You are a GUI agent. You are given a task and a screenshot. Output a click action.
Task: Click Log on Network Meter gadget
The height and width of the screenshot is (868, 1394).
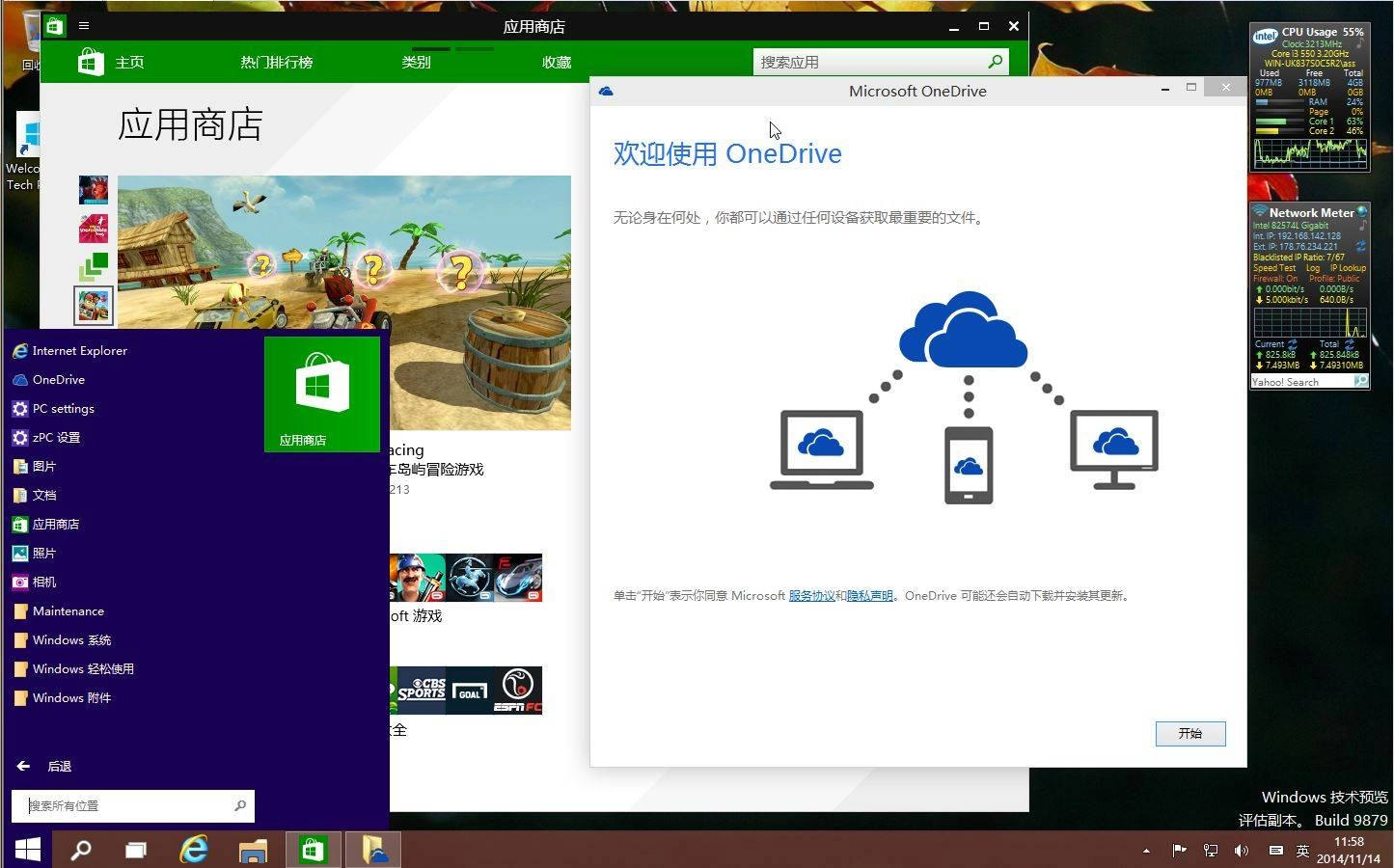click(1313, 268)
